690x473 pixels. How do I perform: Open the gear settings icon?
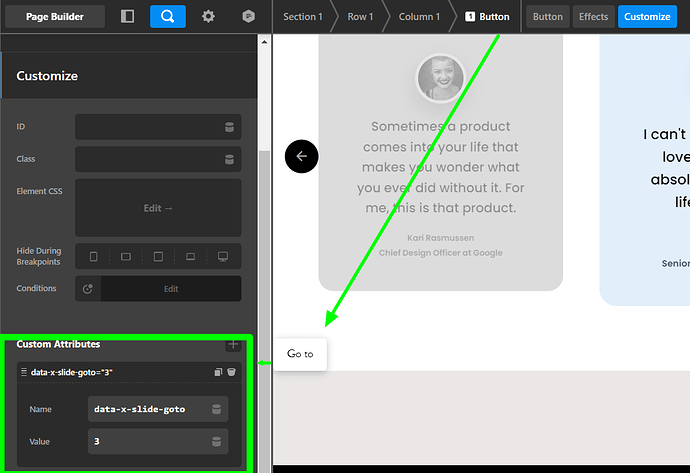pyautogui.click(x=208, y=17)
